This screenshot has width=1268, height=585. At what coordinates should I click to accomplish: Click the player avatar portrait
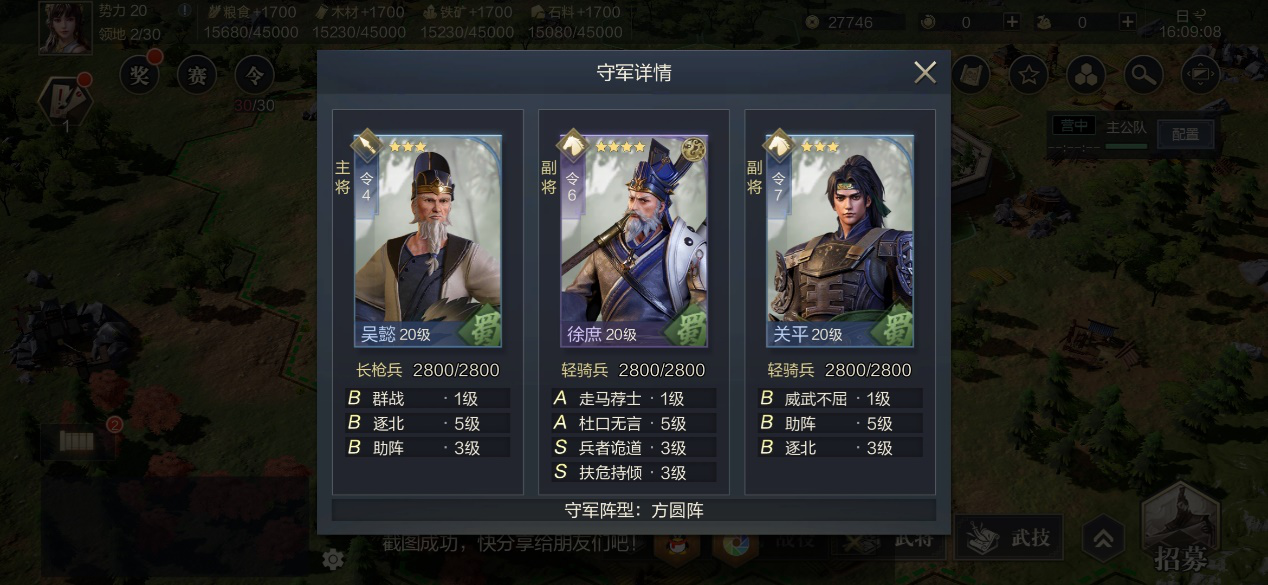[x=65, y=26]
